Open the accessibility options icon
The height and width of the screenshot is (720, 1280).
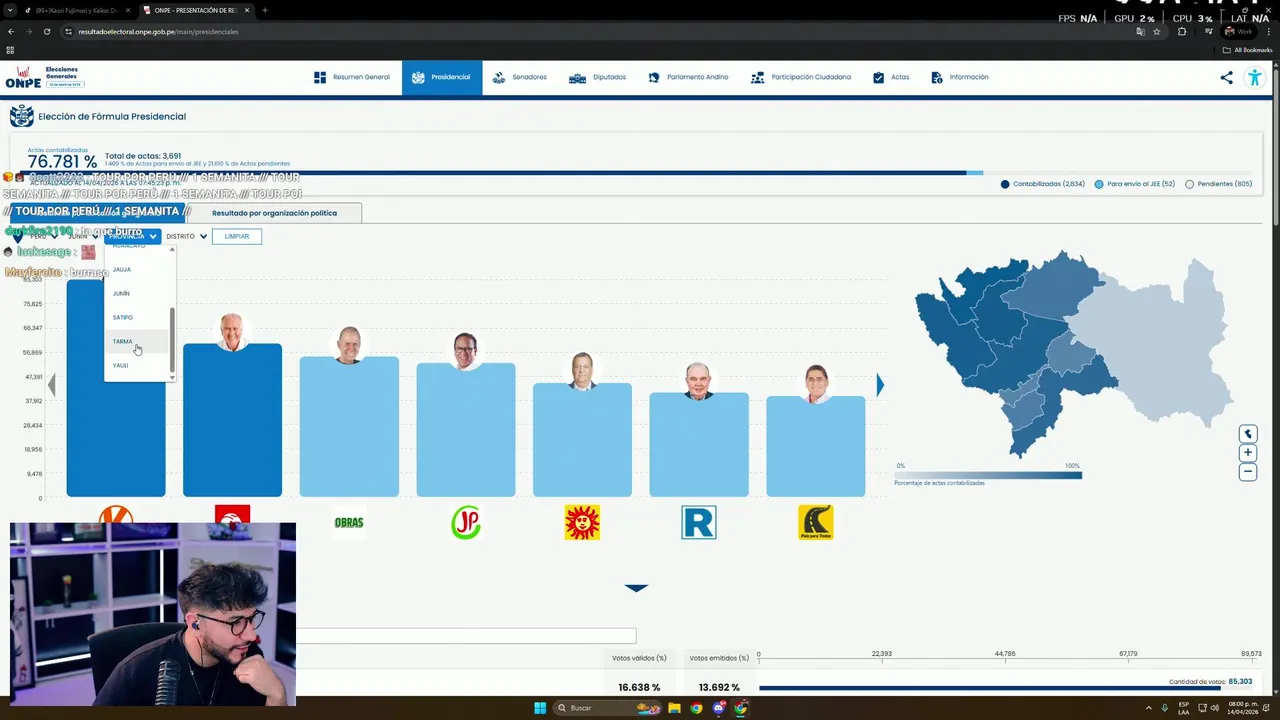(1254, 77)
